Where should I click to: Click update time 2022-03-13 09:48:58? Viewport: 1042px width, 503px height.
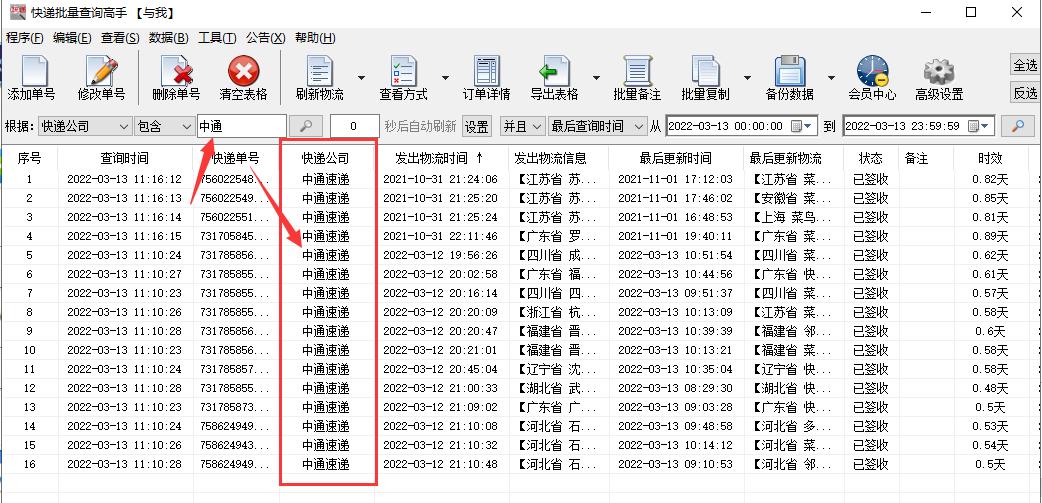click(675, 426)
